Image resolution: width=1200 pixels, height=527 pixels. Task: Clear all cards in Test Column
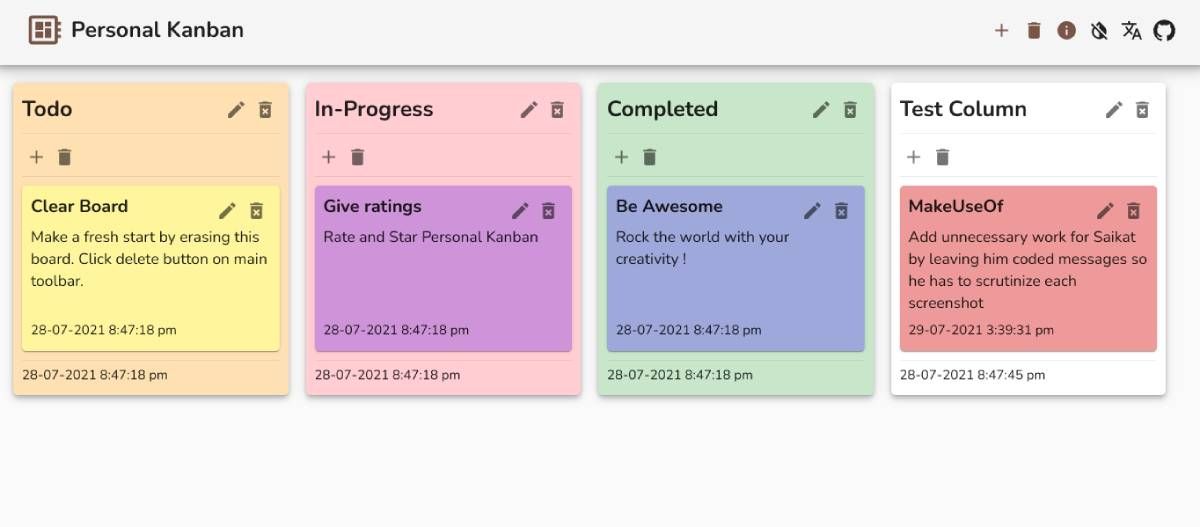942,157
